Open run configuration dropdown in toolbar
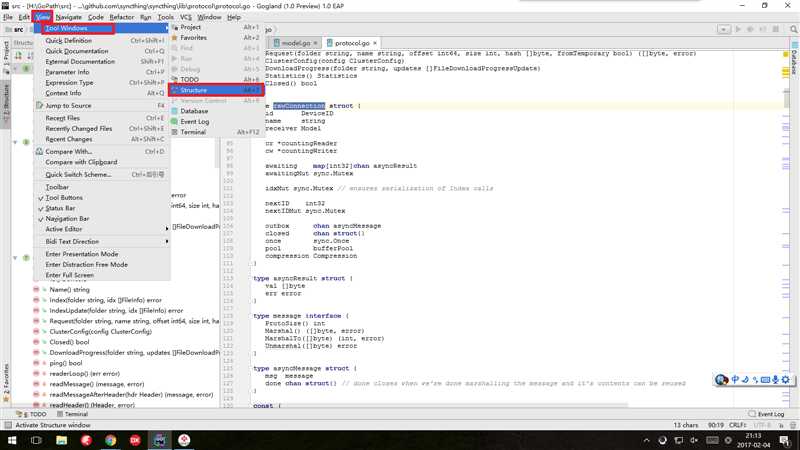Viewport: 800px width, 450px height. click(723, 30)
